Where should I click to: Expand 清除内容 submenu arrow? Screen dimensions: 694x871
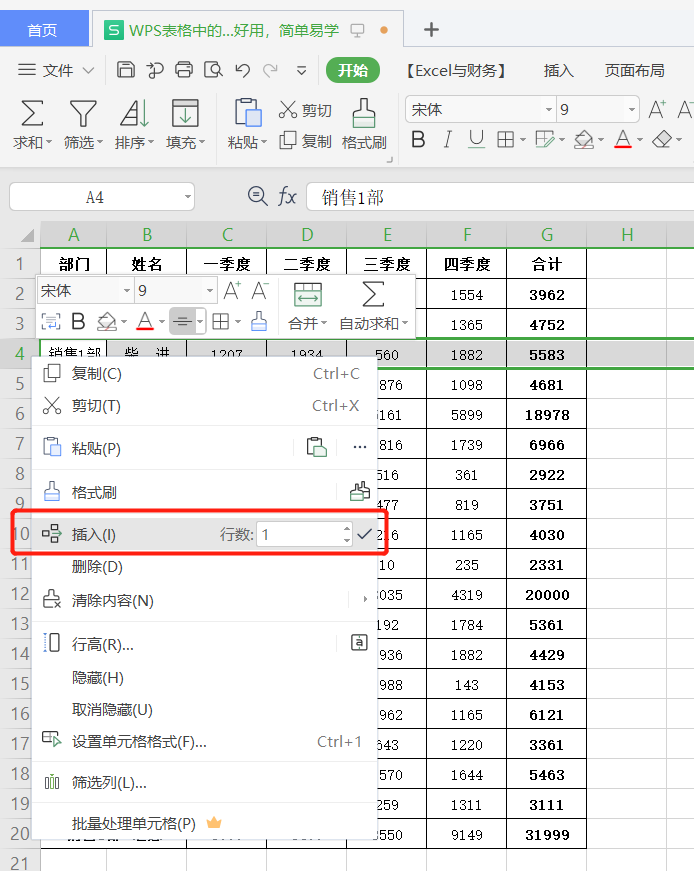coord(365,599)
